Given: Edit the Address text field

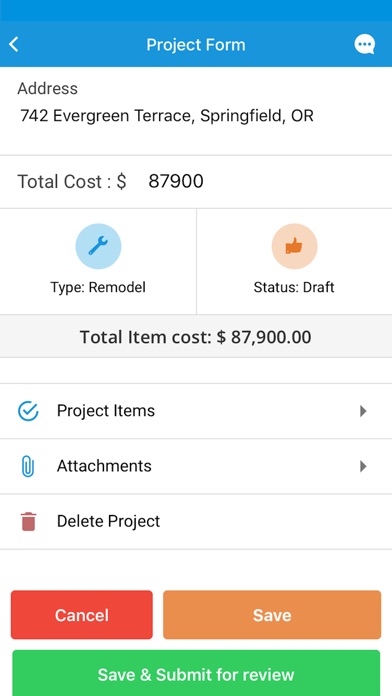Looking at the screenshot, I should click(167, 116).
